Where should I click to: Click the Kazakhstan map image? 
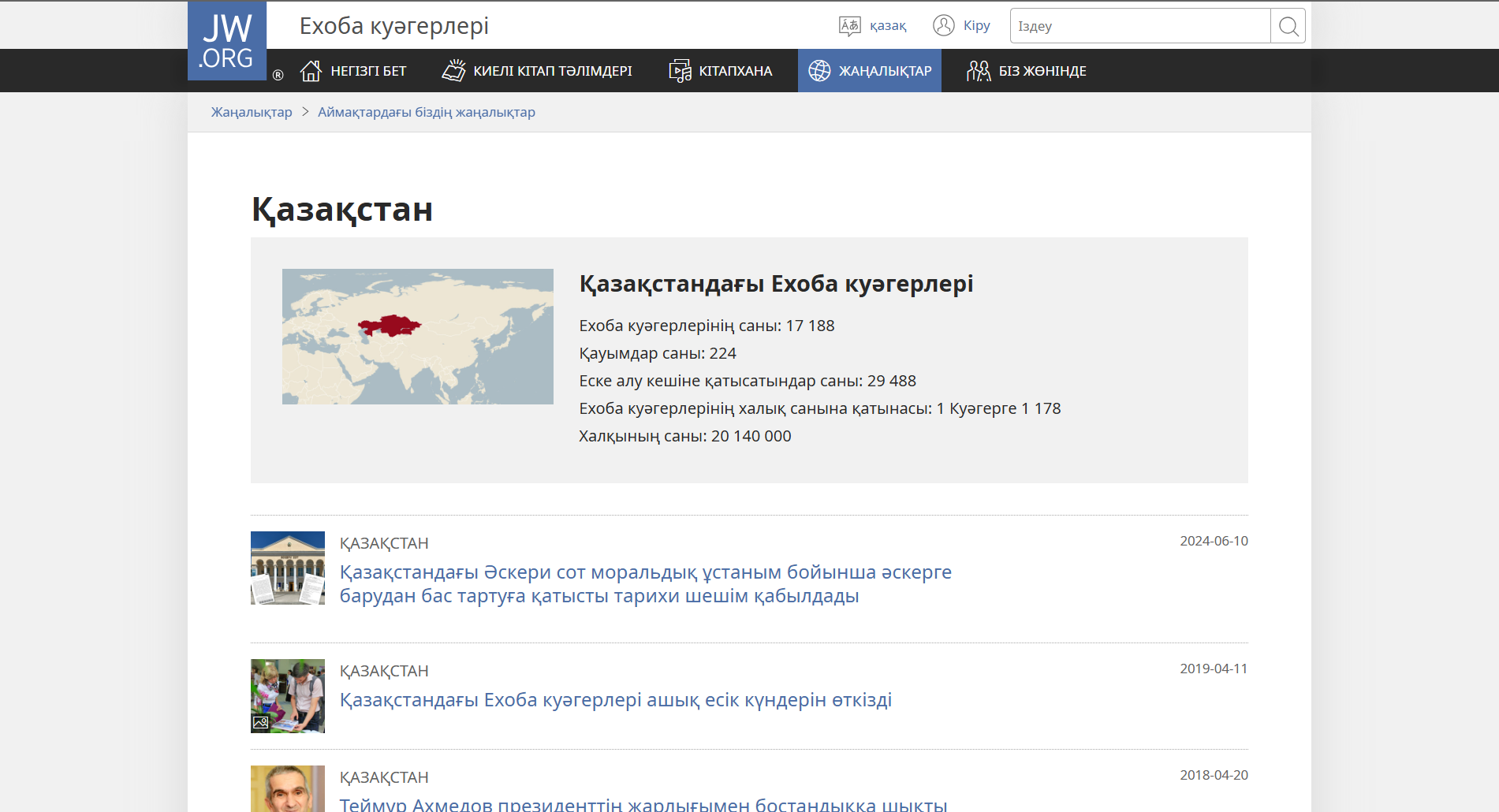pyautogui.click(x=417, y=337)
